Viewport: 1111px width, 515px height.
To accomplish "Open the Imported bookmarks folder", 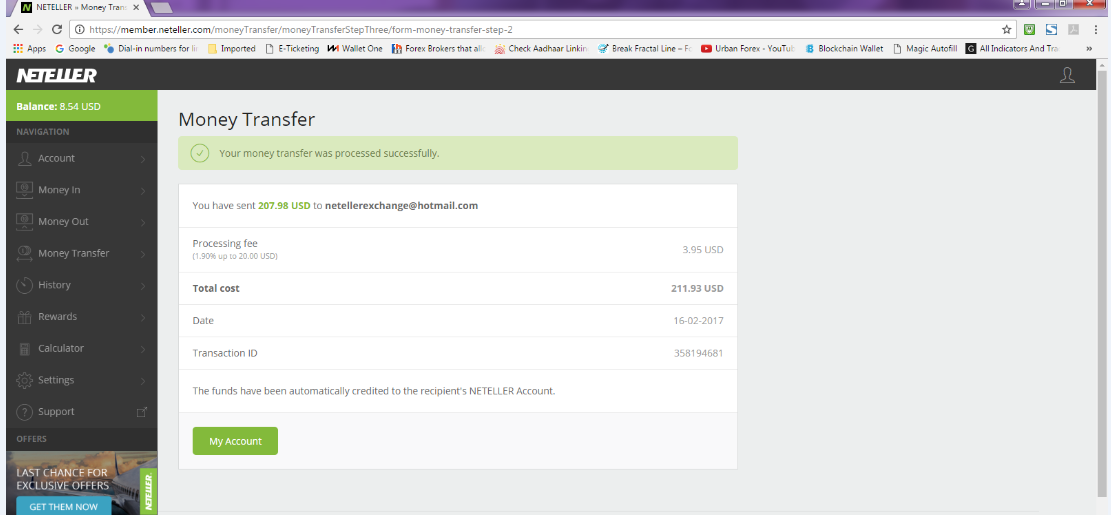I will pyautogui.click(x=232, y=49).
